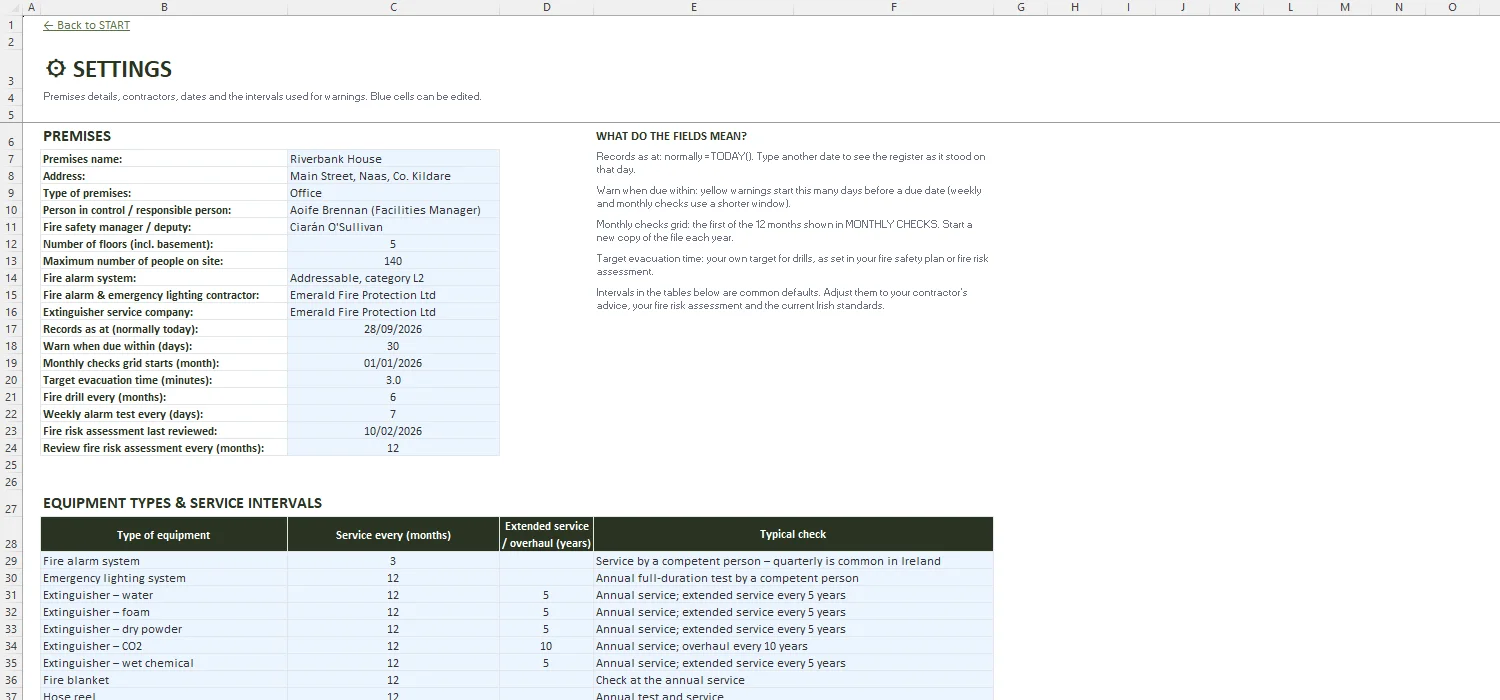The height and width of the screenshot is (700, 1500).
Task: Select column C header
Action: tap(393, 7)
